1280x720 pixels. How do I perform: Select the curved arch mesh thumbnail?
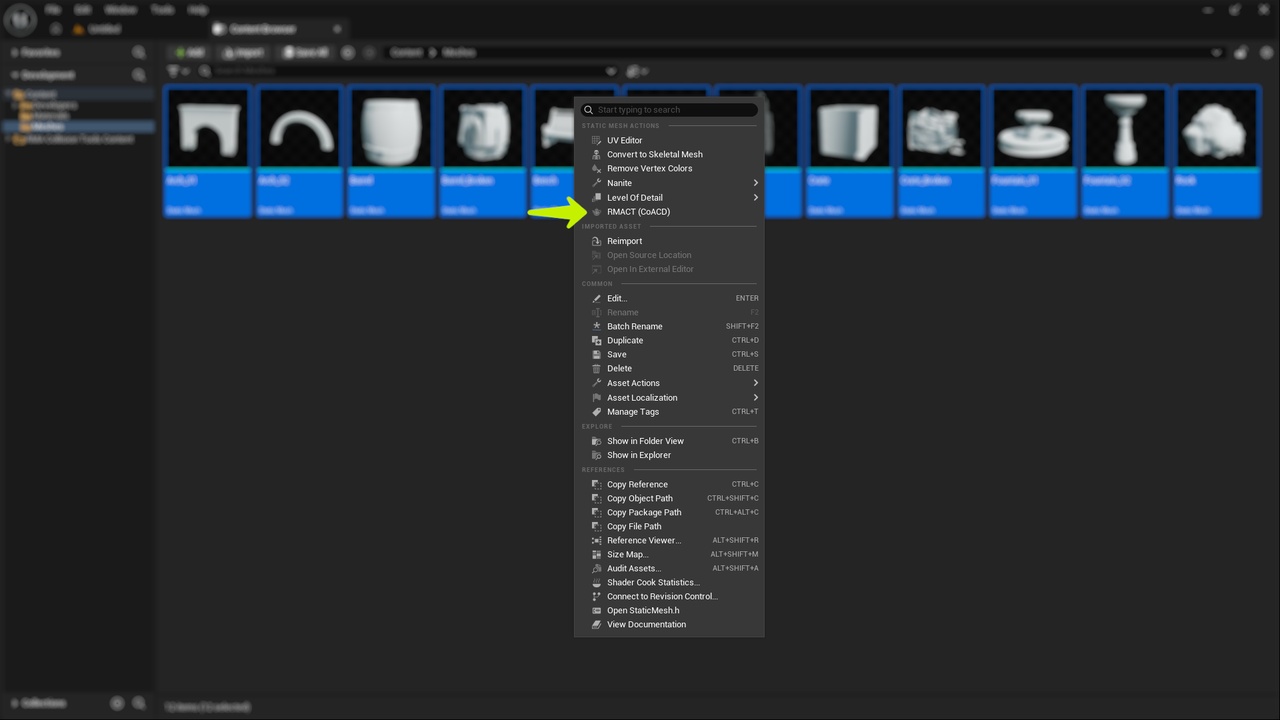[300, 128]
